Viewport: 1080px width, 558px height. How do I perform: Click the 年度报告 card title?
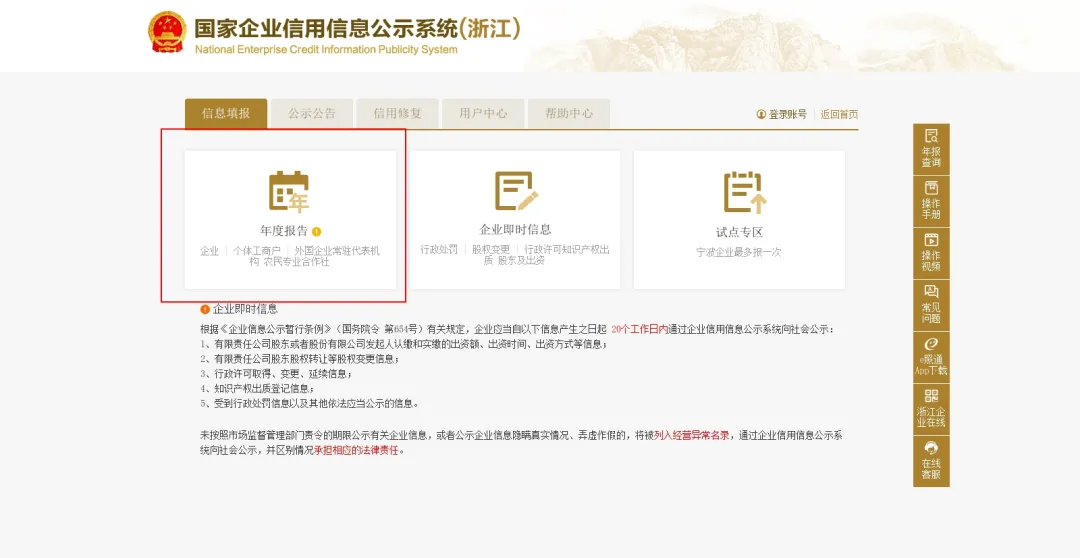point(284,231)
